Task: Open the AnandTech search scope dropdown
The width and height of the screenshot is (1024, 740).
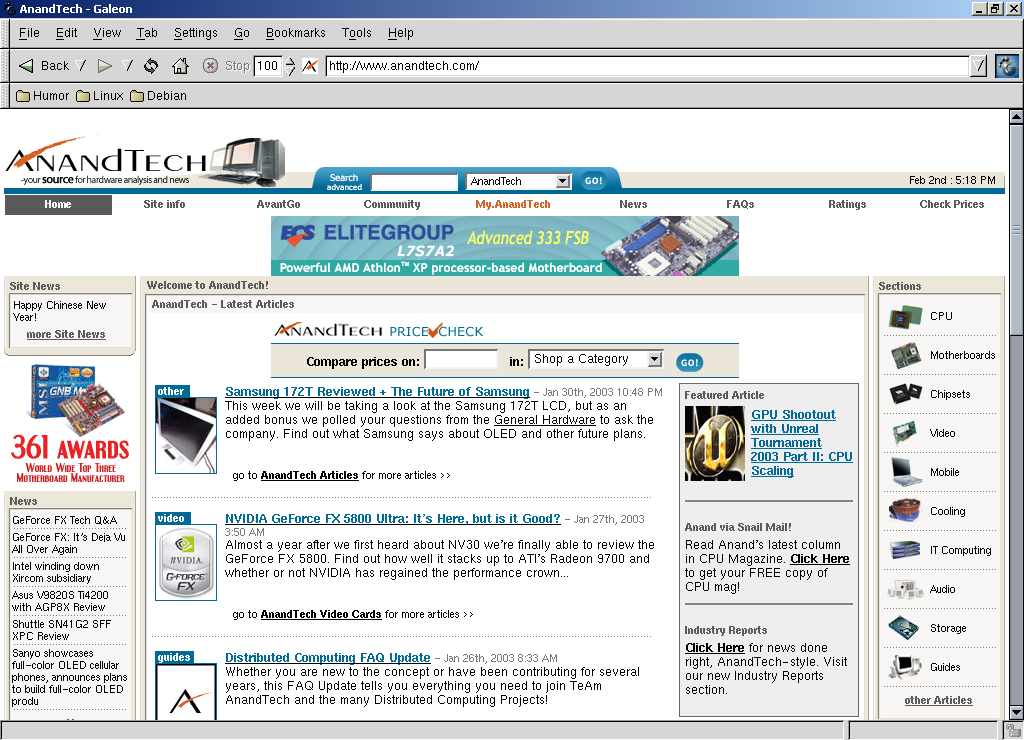Action: (x=563, y=182)
